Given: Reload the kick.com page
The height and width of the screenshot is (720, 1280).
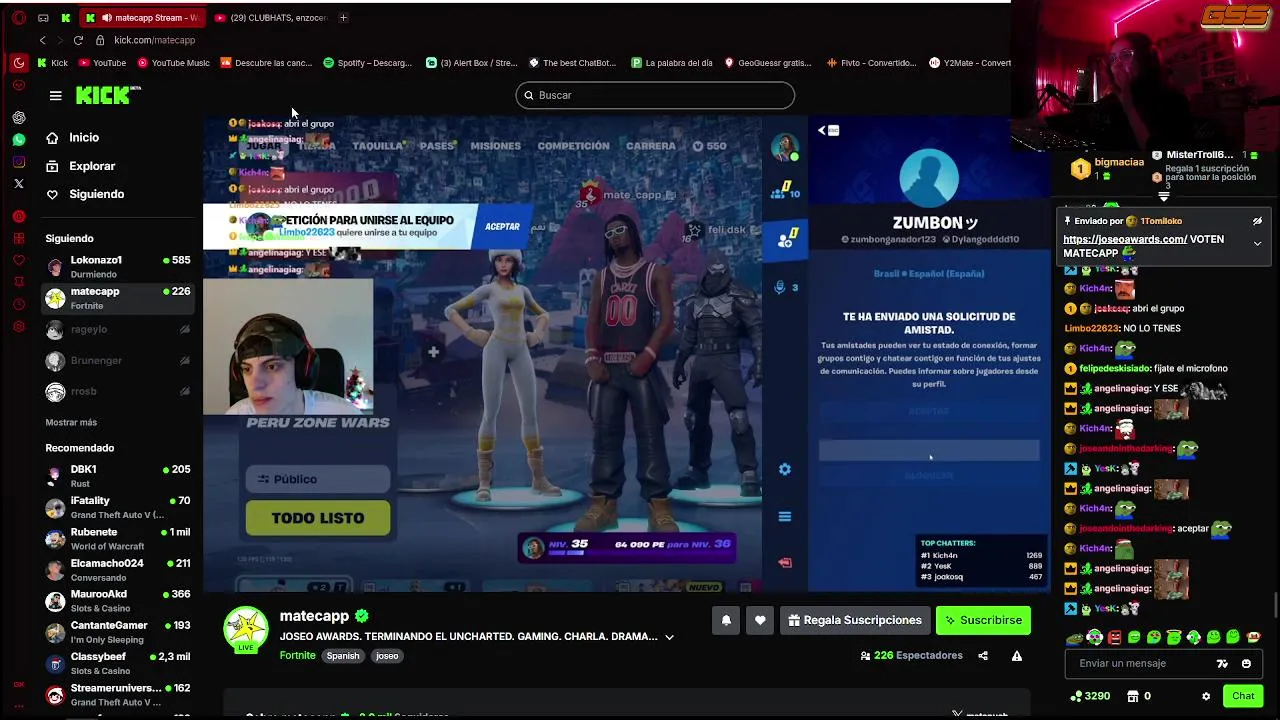Looking at the screenshot, I should (x=78, y=40).
